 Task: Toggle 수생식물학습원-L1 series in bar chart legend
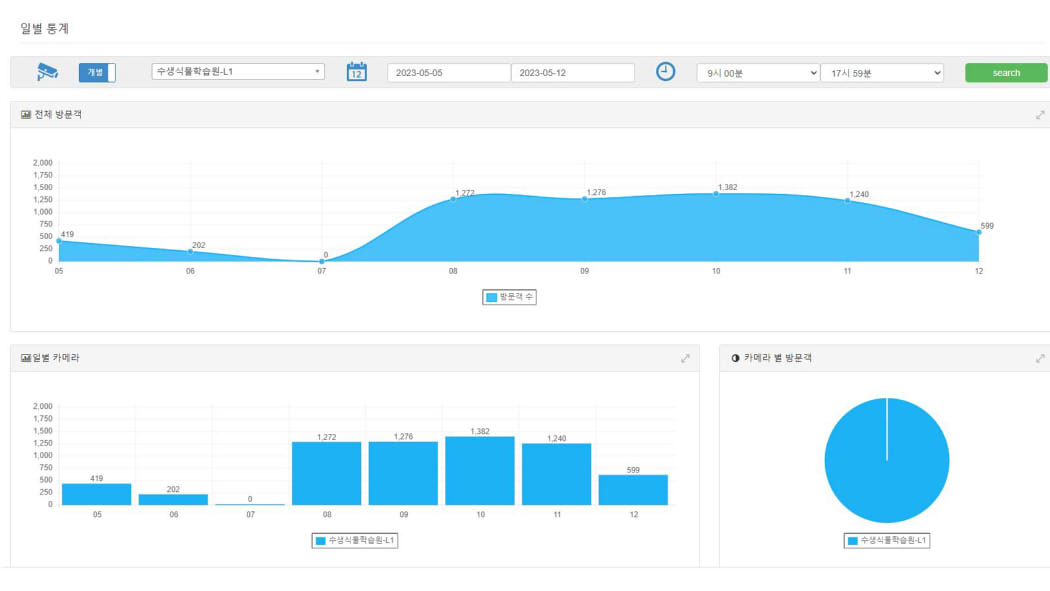[x=356, y=540]
